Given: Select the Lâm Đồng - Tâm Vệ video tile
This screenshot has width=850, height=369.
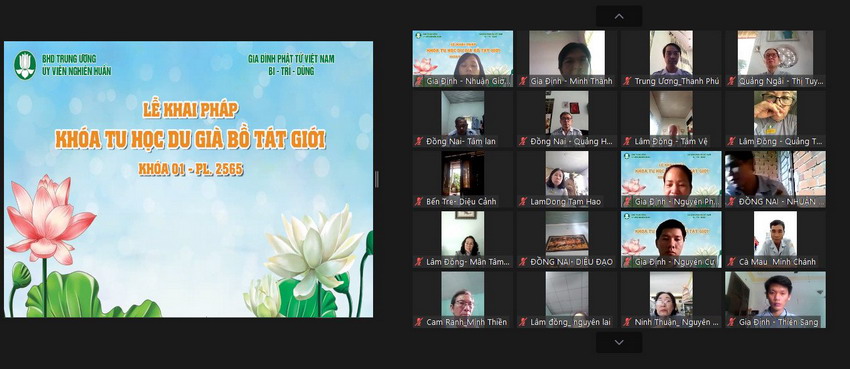Looking at the screenshot, I should (671, 119).
